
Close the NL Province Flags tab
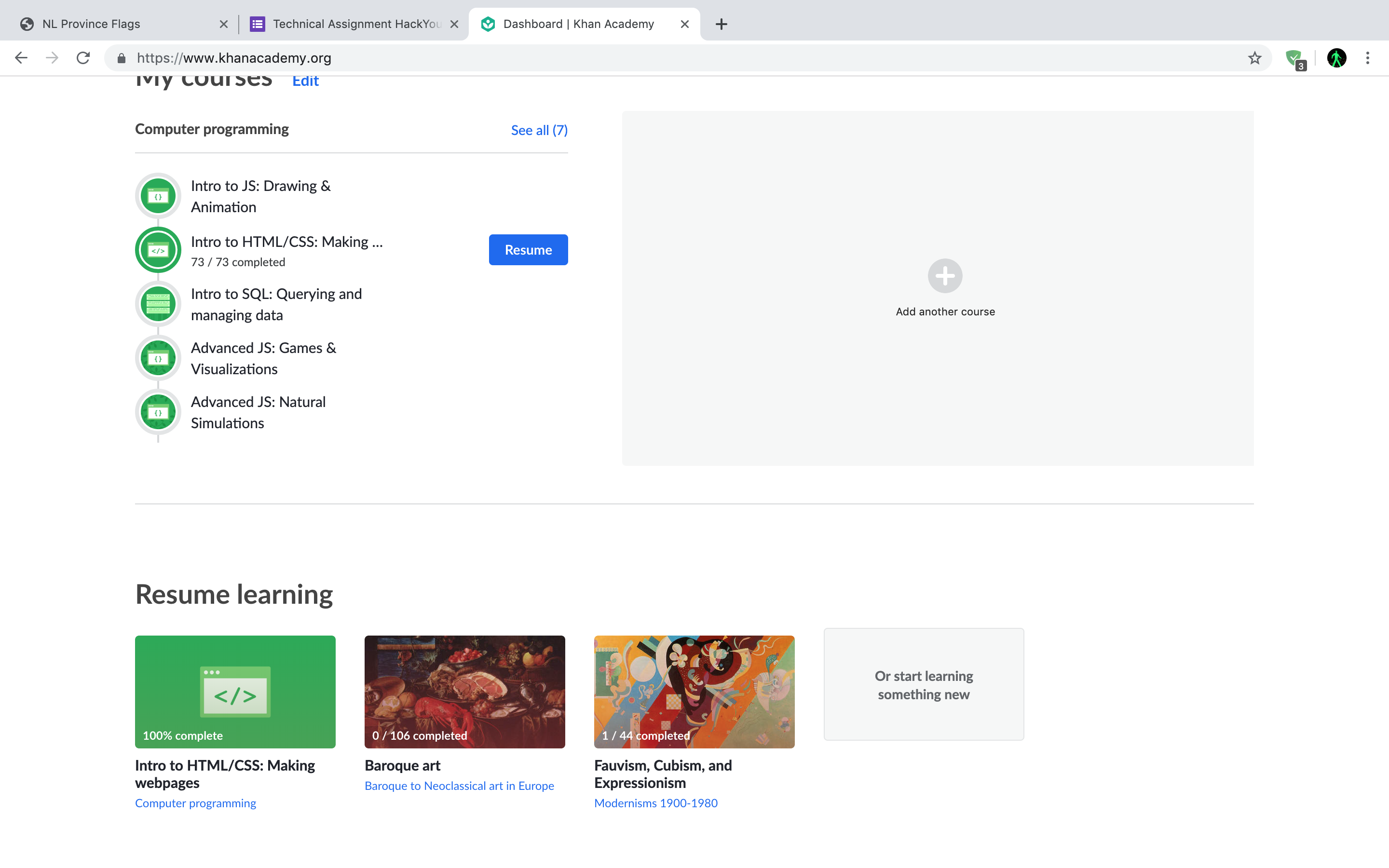click(224, 24)
